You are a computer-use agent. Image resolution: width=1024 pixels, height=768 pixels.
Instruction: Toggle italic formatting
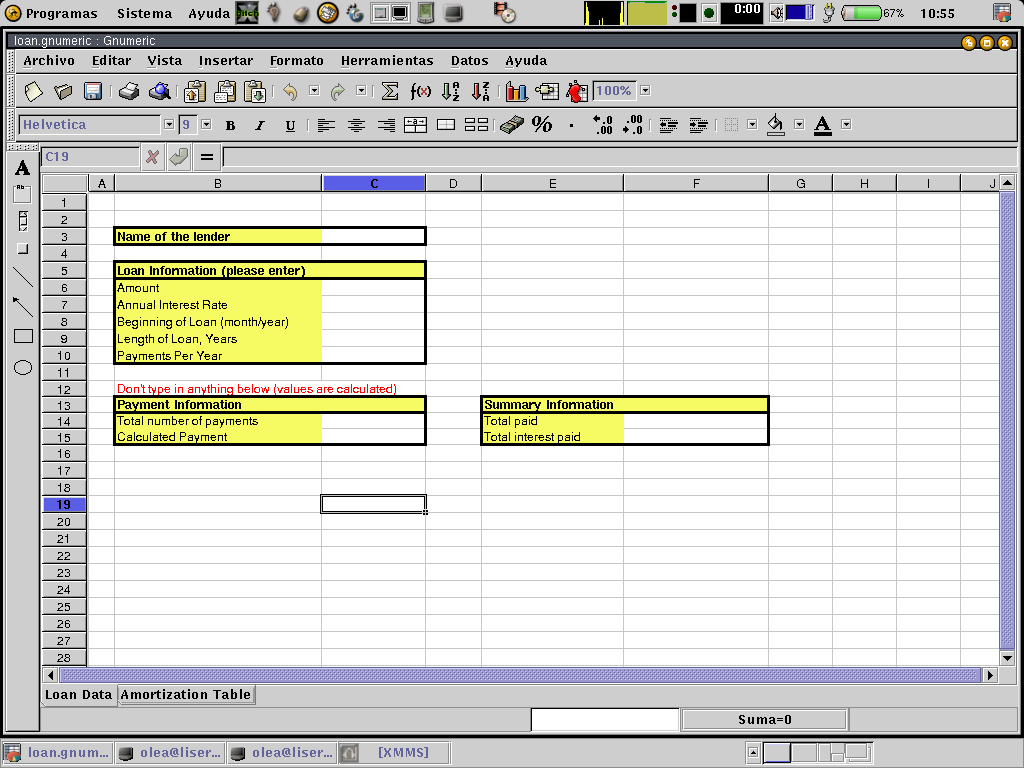[260, 125]
